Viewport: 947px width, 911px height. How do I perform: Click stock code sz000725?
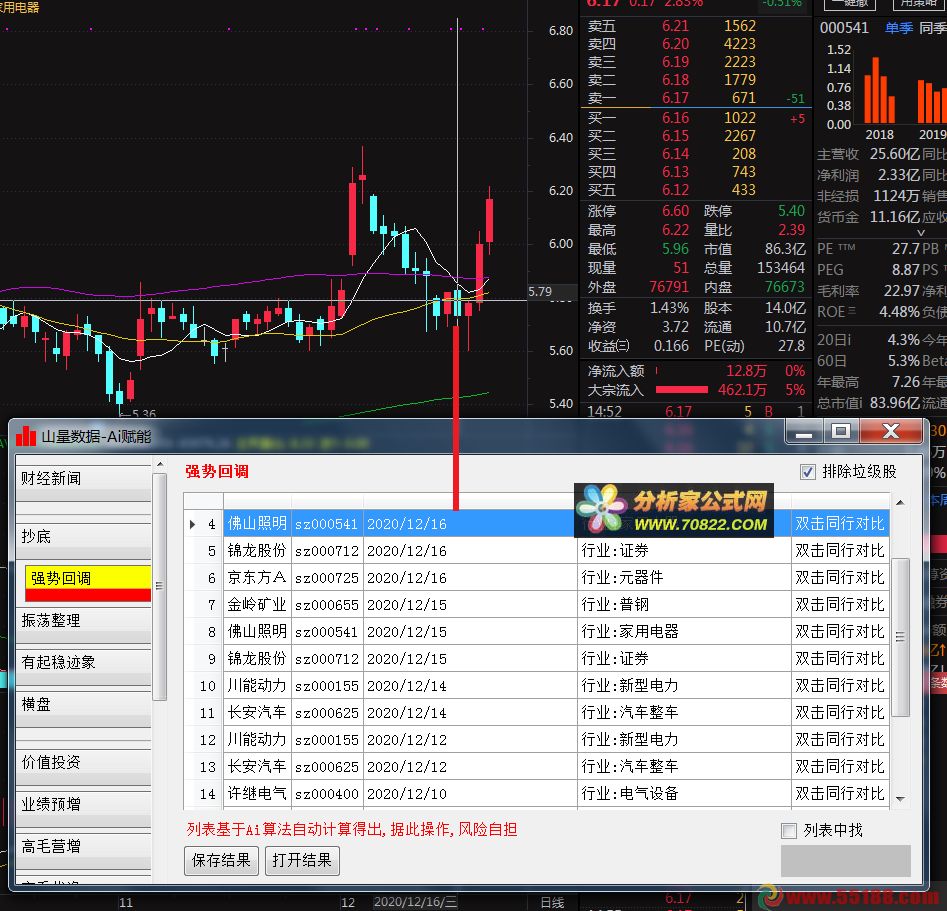(327, 578)
